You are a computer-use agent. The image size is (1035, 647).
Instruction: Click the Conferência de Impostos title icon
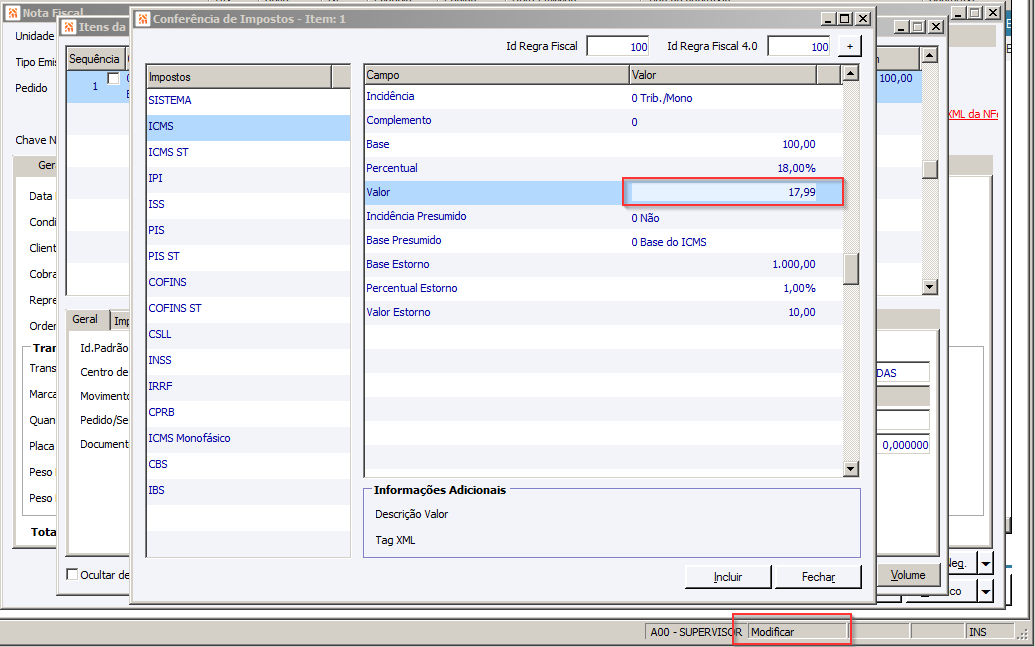coord(143,19)
